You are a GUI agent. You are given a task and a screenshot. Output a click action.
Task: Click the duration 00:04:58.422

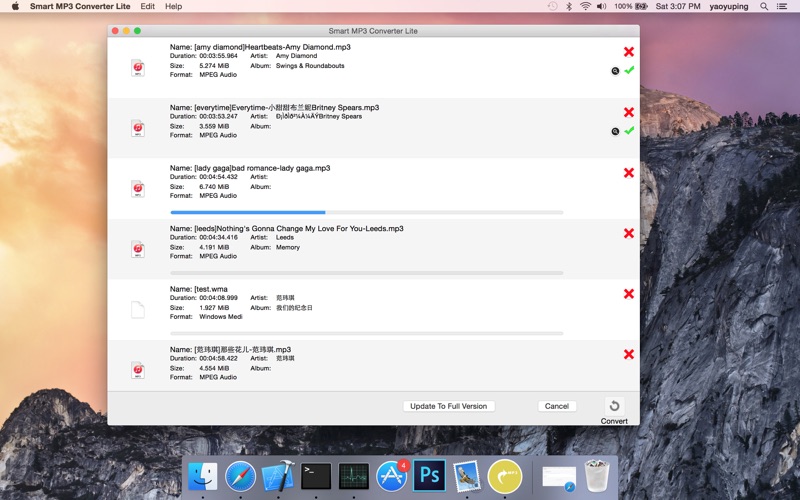(x=218, y=358)
